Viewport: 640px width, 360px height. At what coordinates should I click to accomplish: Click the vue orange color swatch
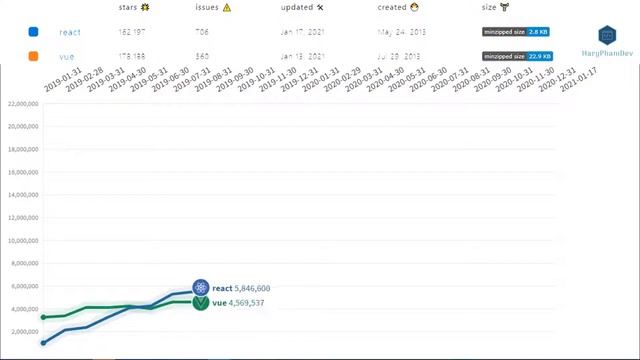tap(33, 56)
